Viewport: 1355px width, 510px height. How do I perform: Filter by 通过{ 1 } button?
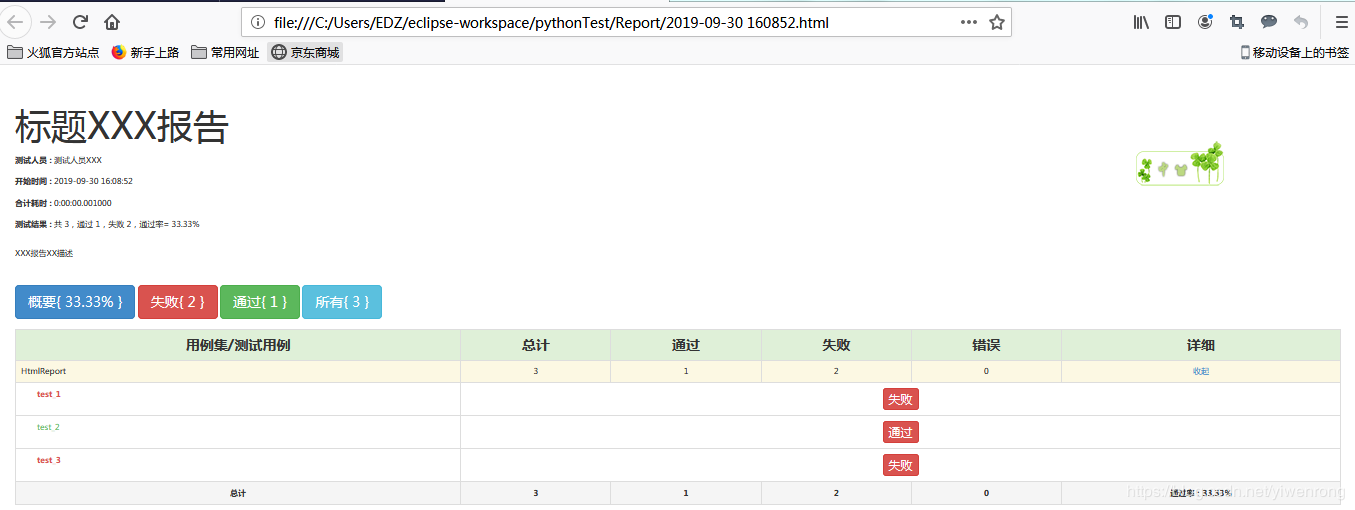[x=260, y=302]
